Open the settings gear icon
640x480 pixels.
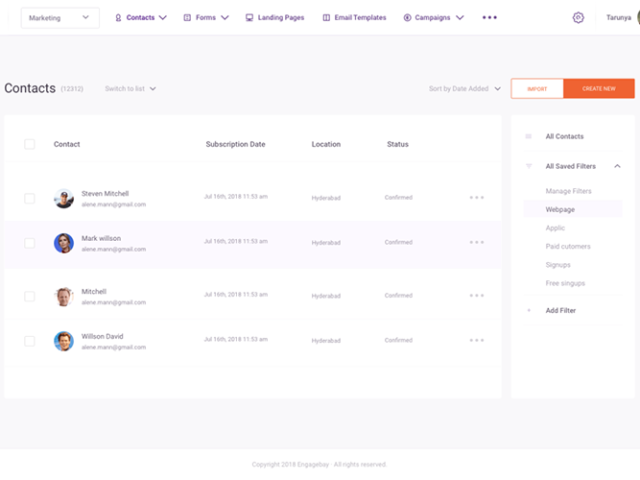[578, 18]
